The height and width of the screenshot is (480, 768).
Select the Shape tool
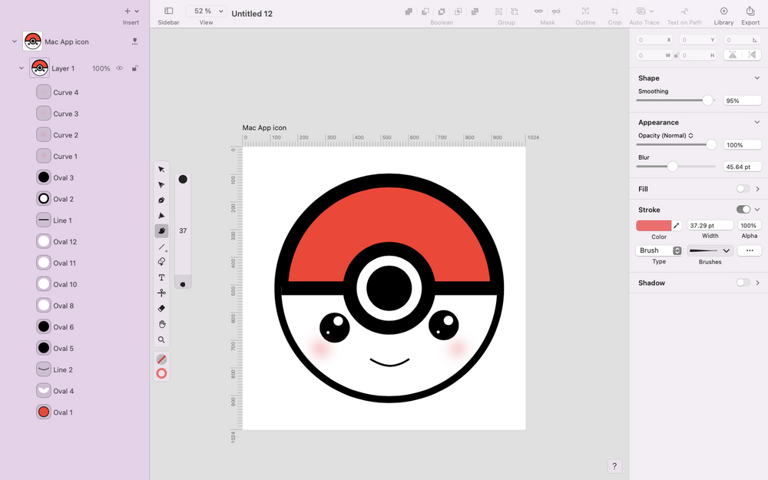coord(161,262)
